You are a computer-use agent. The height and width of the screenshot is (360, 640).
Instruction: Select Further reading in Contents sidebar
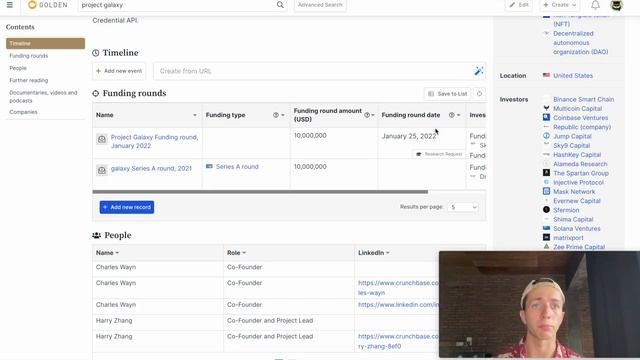pos(29,80)
